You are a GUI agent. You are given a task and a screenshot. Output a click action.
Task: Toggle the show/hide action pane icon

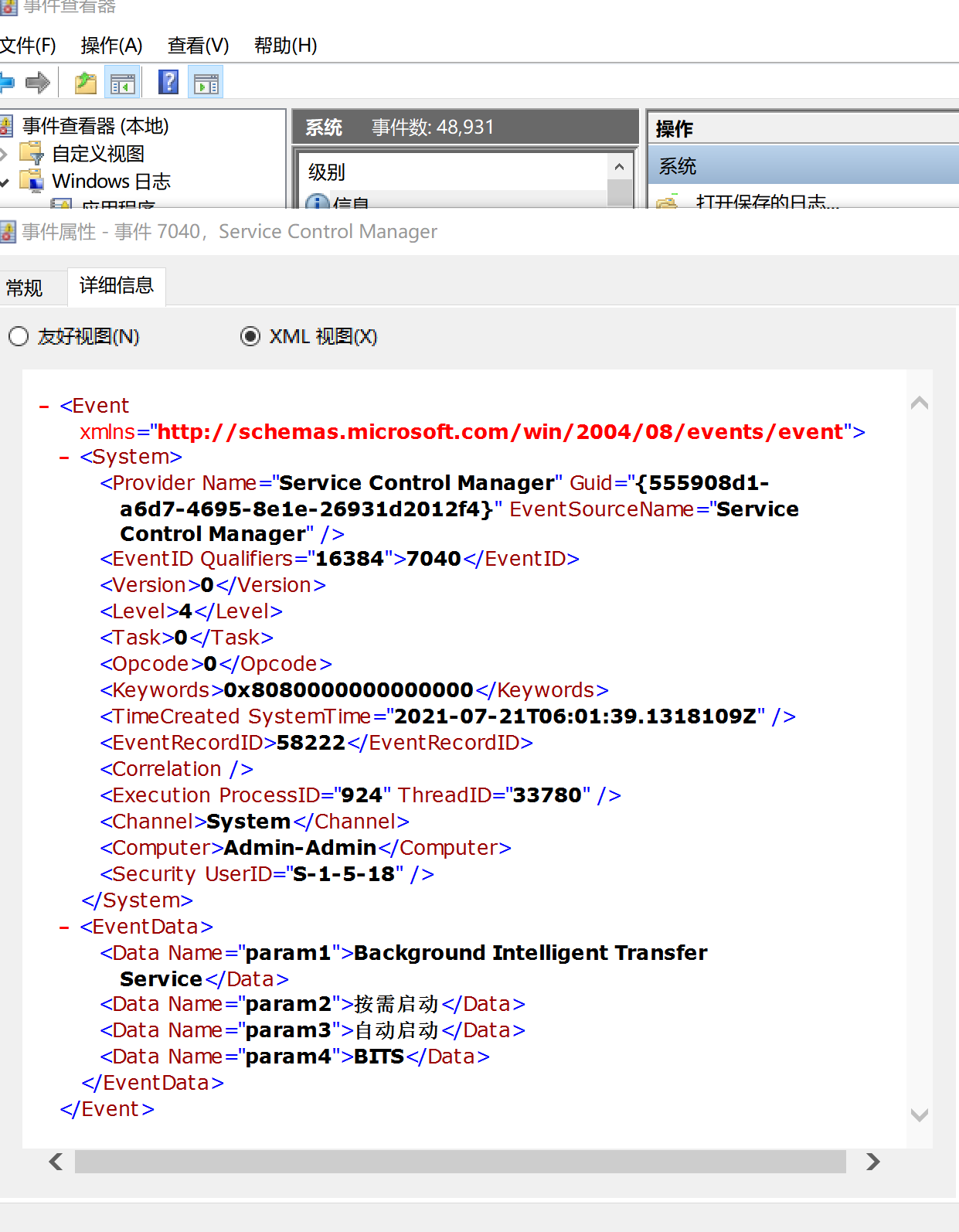click(206, 83)
